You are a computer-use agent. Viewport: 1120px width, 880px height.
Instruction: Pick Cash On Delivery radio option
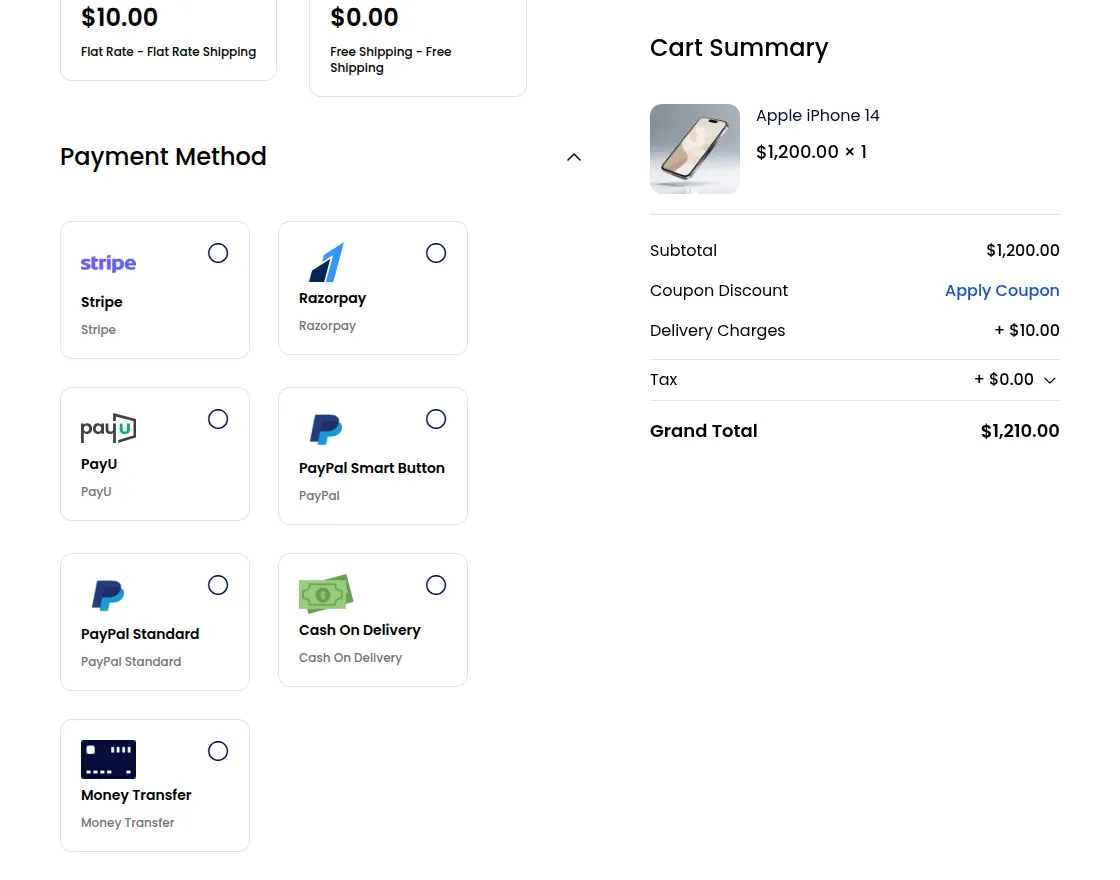click(x=436, y=585)
